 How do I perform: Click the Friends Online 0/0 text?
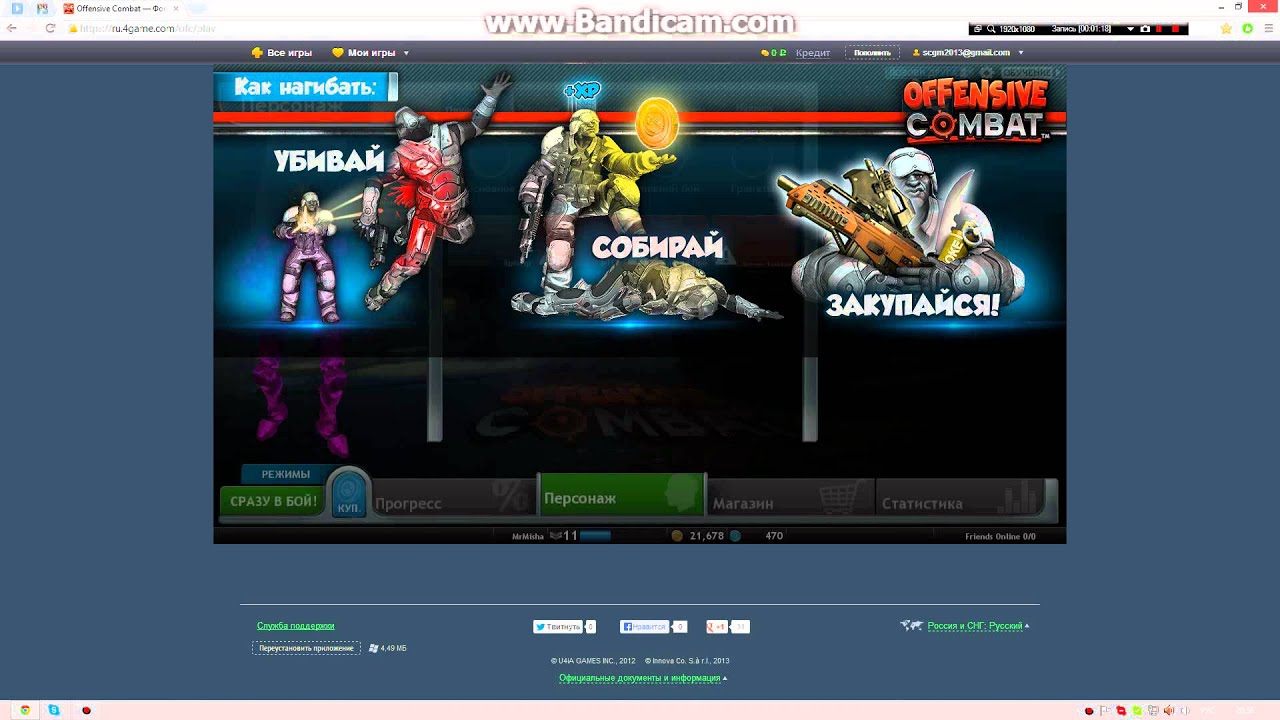(1000, 536)
